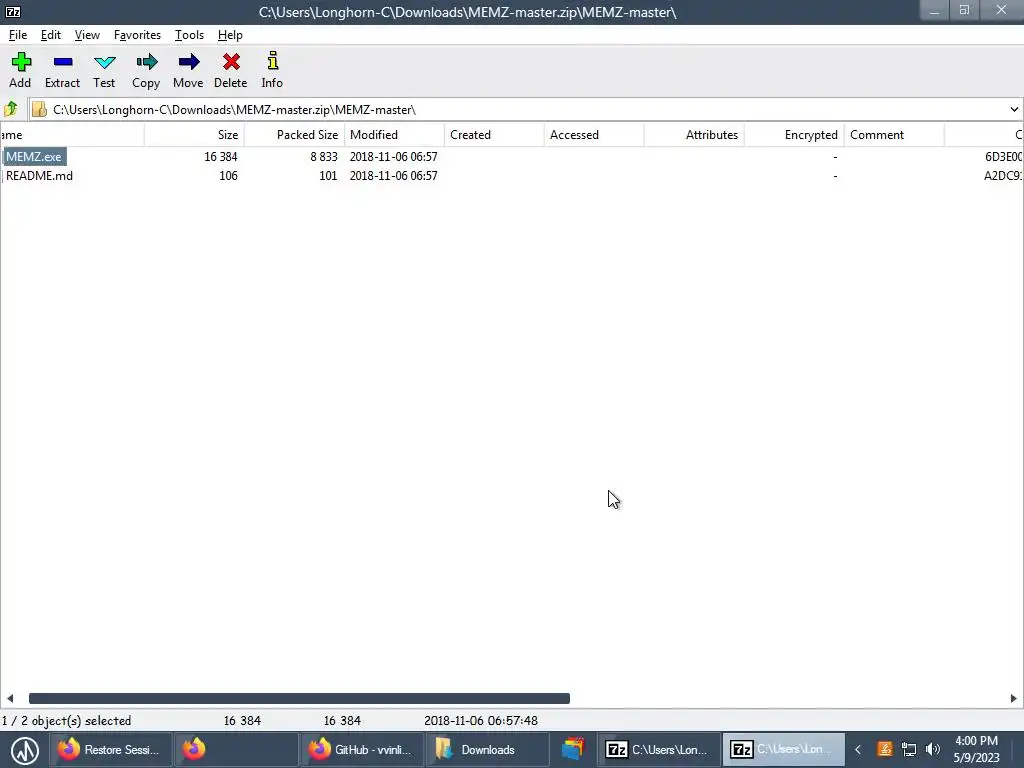Click the scroll left arrow
1024x768 pixels.
pyautogui.click(x=9, y=698)
